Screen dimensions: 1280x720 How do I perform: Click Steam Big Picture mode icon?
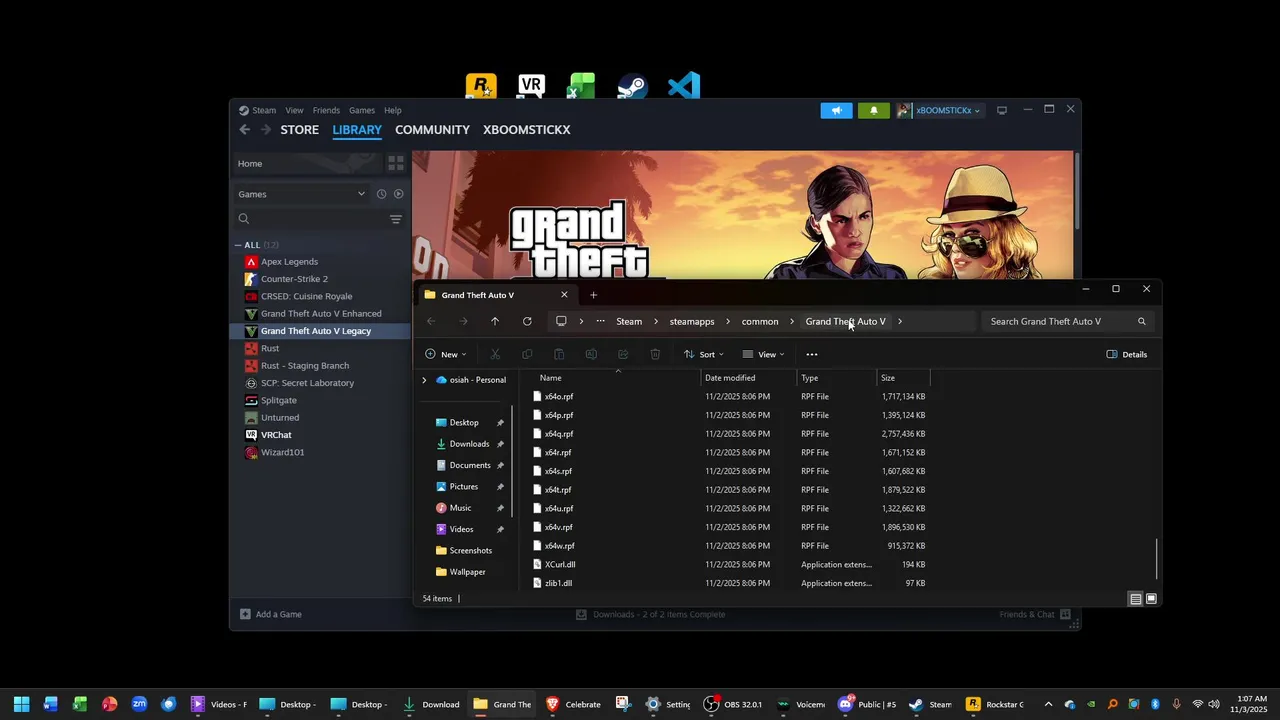(x=1001, y=110)
